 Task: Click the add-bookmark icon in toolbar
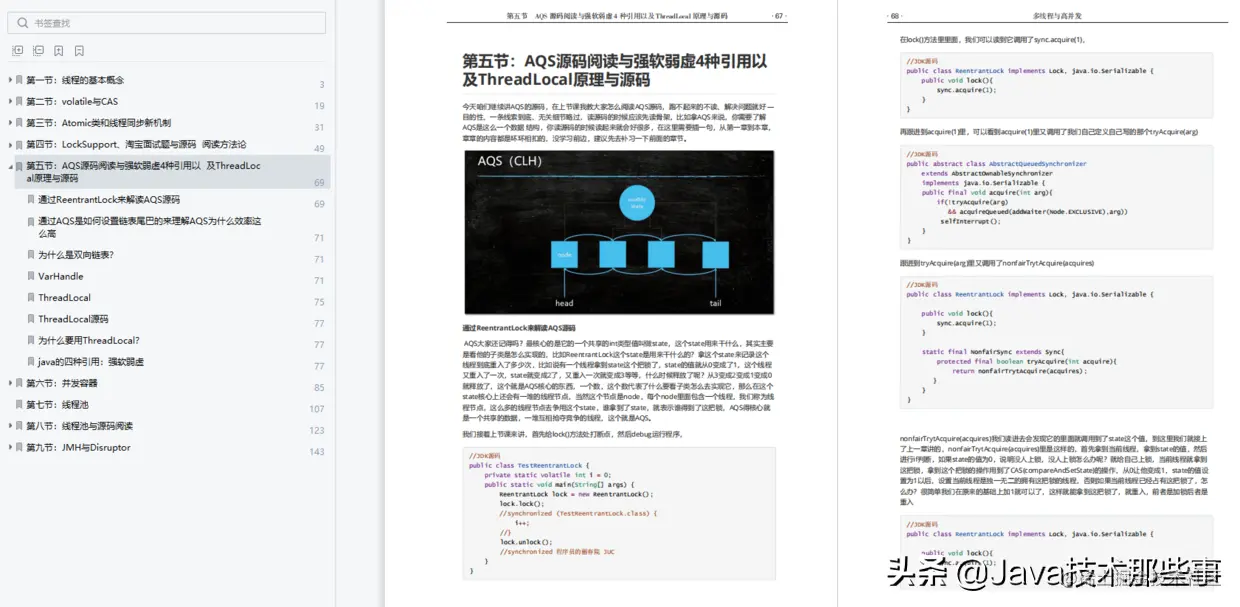pyautogui.click(x=59, y=50)
